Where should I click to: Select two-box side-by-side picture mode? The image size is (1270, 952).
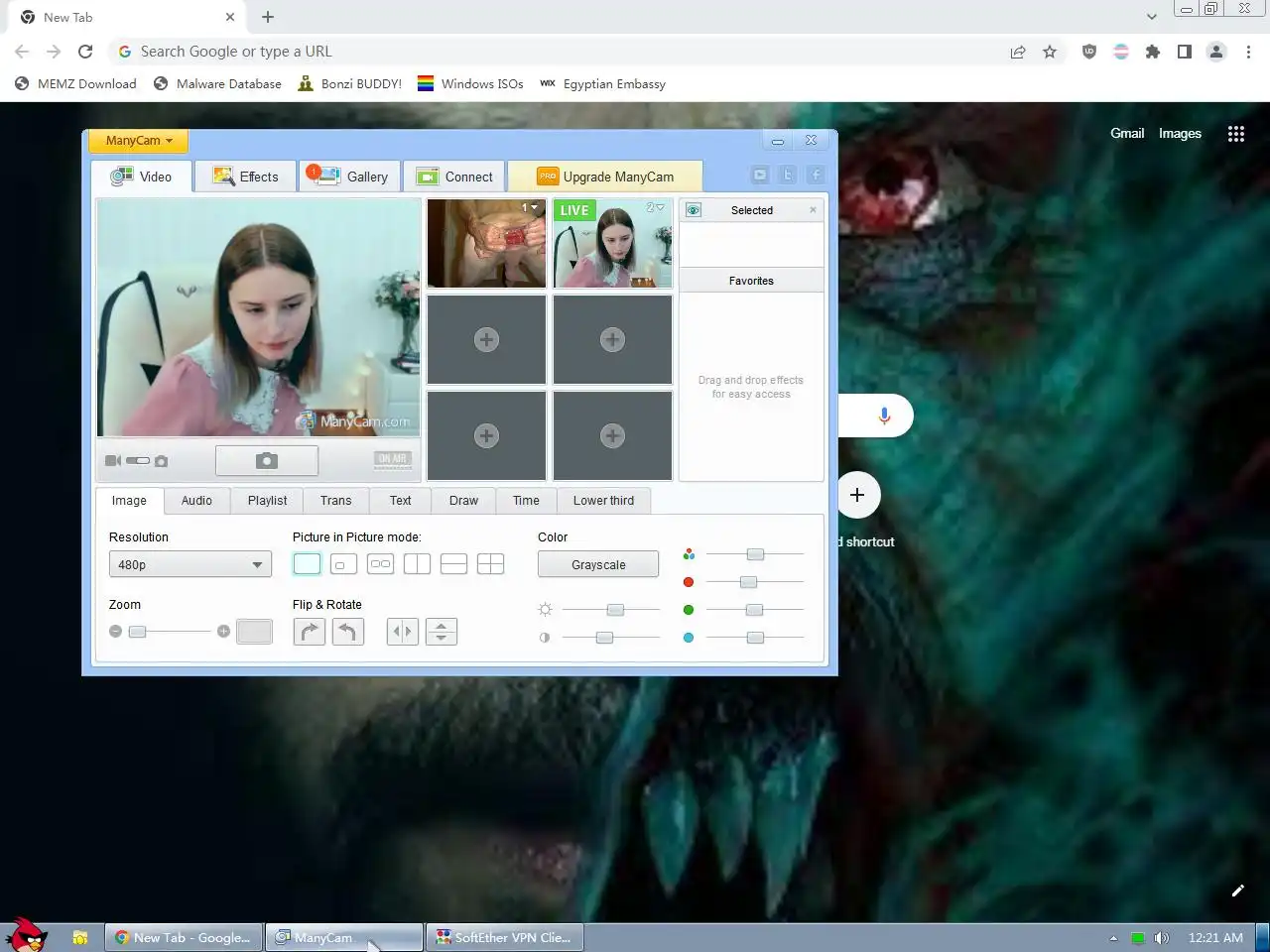click(380, 564)
